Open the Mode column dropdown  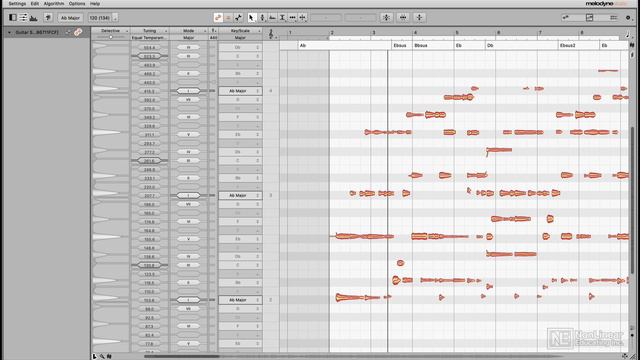click(205, 31)
